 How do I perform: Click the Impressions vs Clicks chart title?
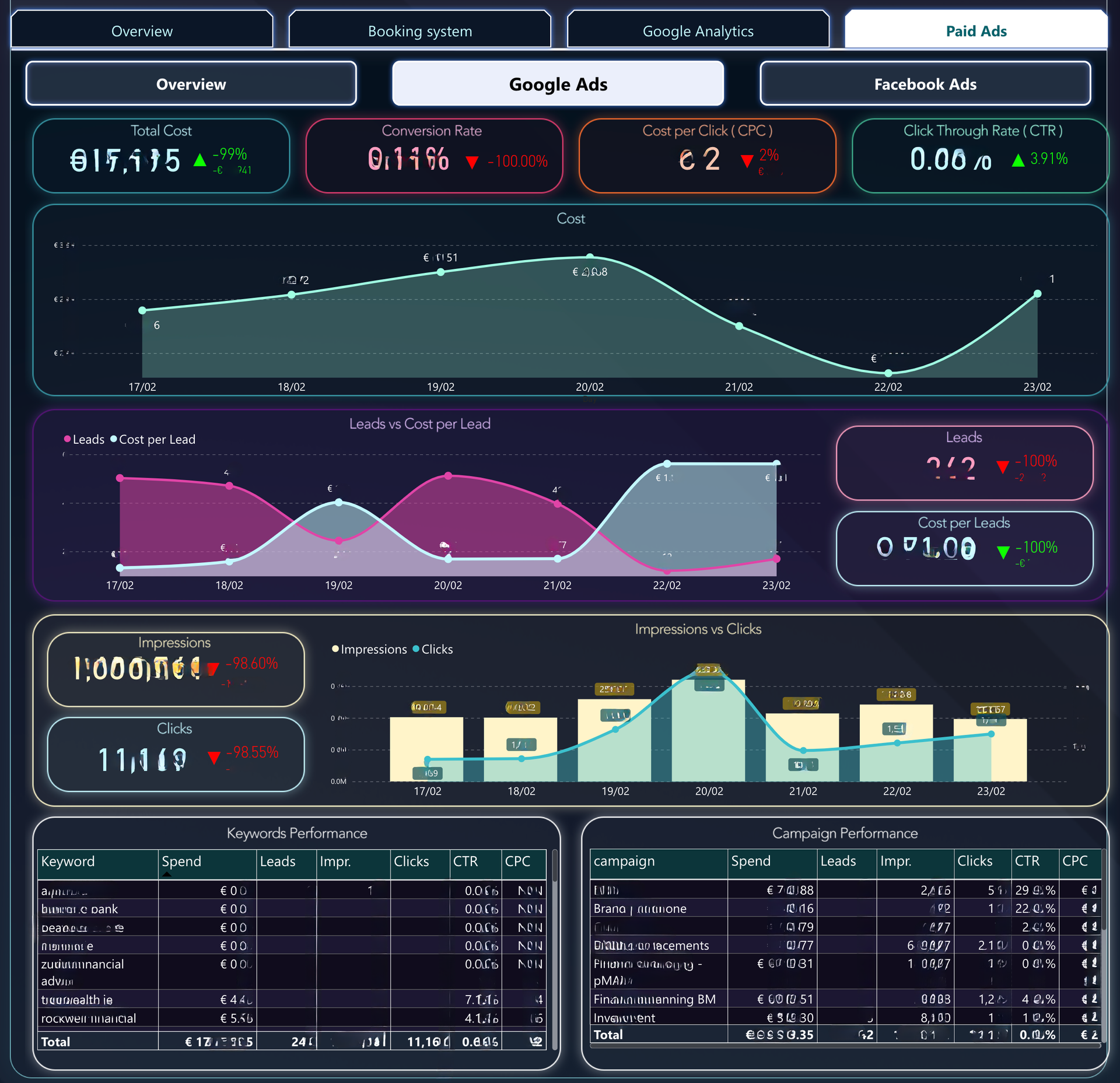[x=698, y=629]
